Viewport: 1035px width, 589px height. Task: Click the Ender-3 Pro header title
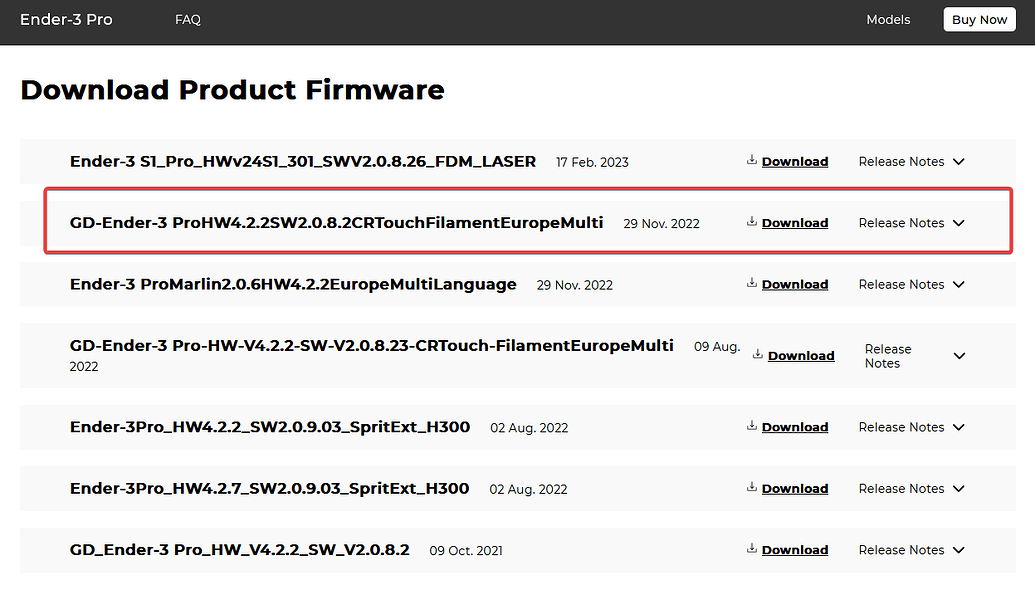tap(66, 20)
